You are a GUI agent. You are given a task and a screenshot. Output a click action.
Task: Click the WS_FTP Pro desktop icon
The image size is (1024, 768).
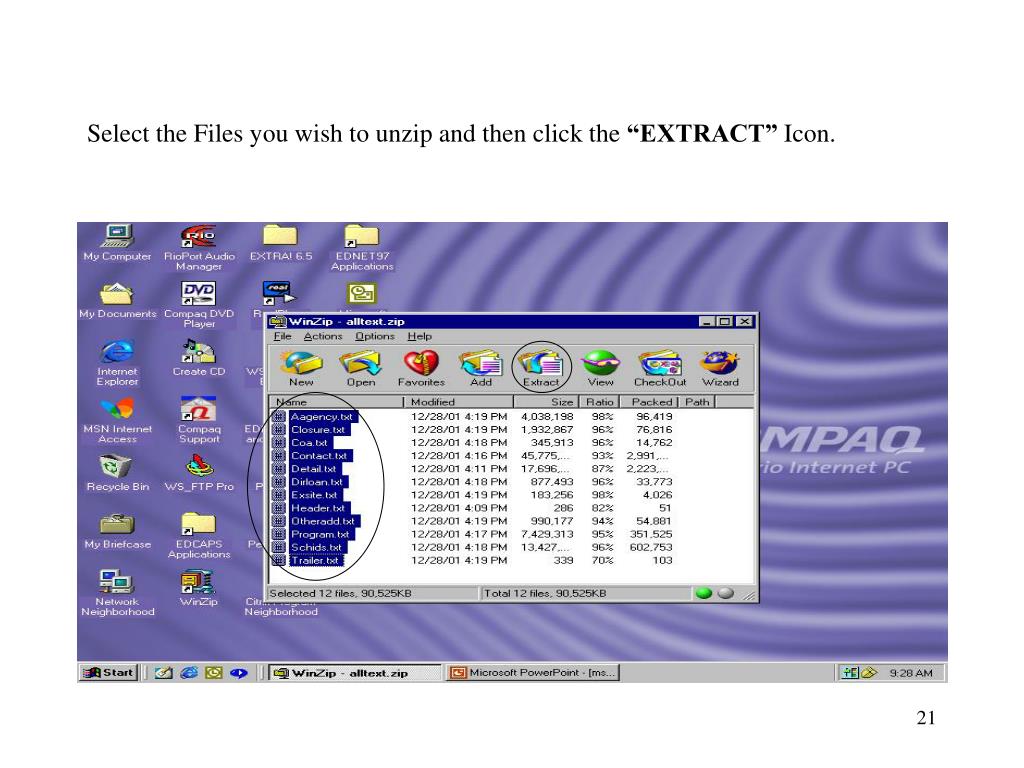(x=199, y=473)
